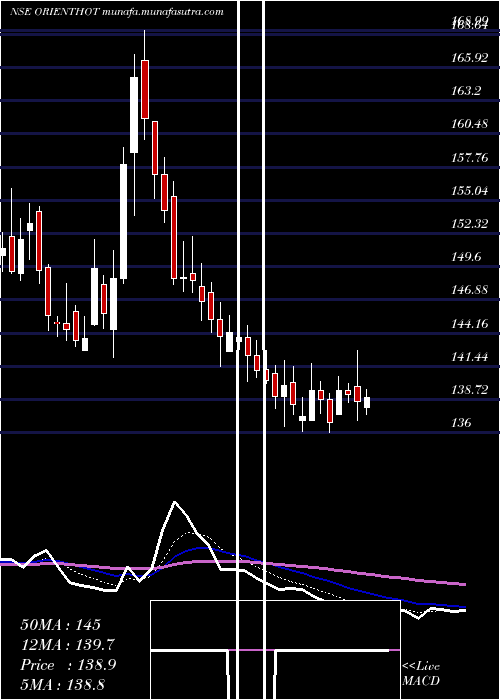Click the 165.92 price axis label

[470, 58]
